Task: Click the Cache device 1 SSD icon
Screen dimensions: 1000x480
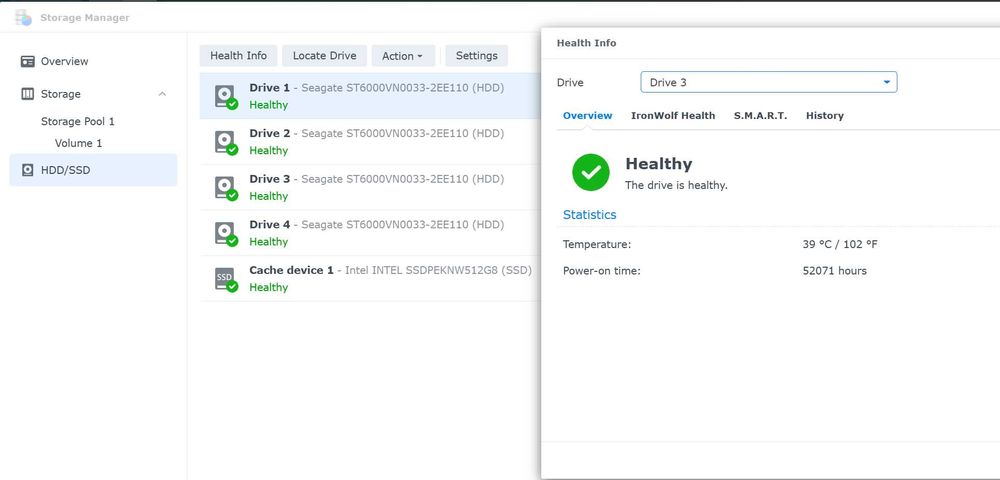Action: [x=226, y=279]
